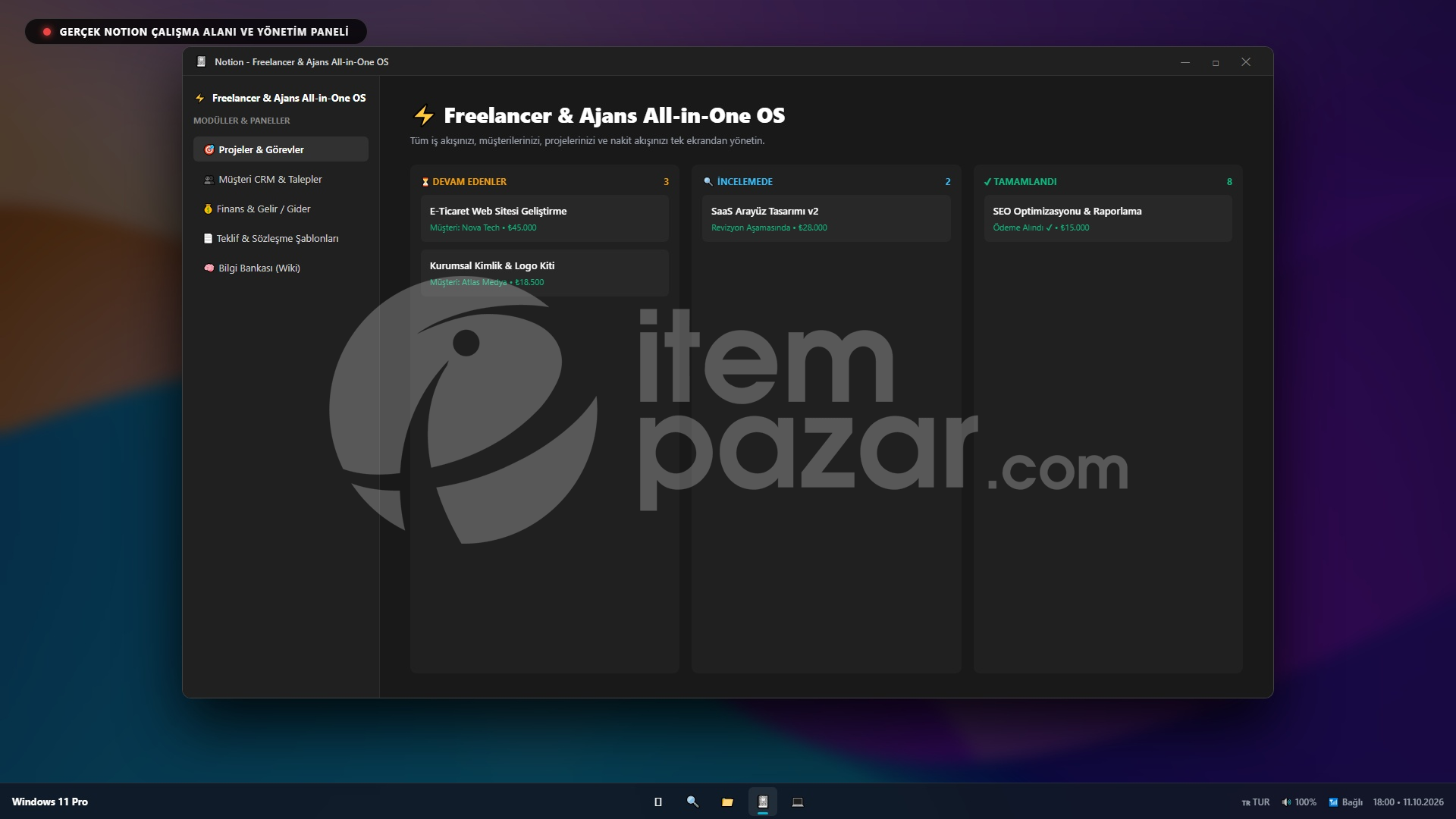The image size is (1456, 819).
Task: Click the TAMAMLANDI column header
Action: [1025, 182]
